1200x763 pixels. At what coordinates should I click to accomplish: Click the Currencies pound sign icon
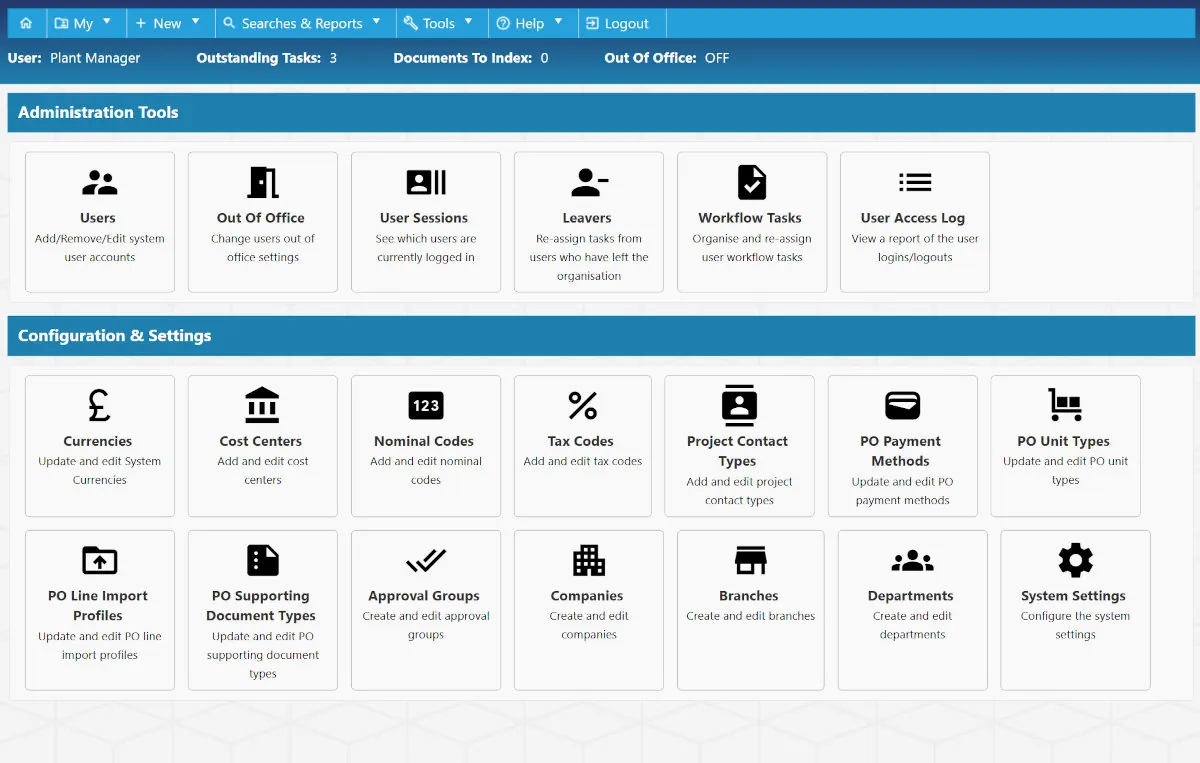[x=99, y=405]
